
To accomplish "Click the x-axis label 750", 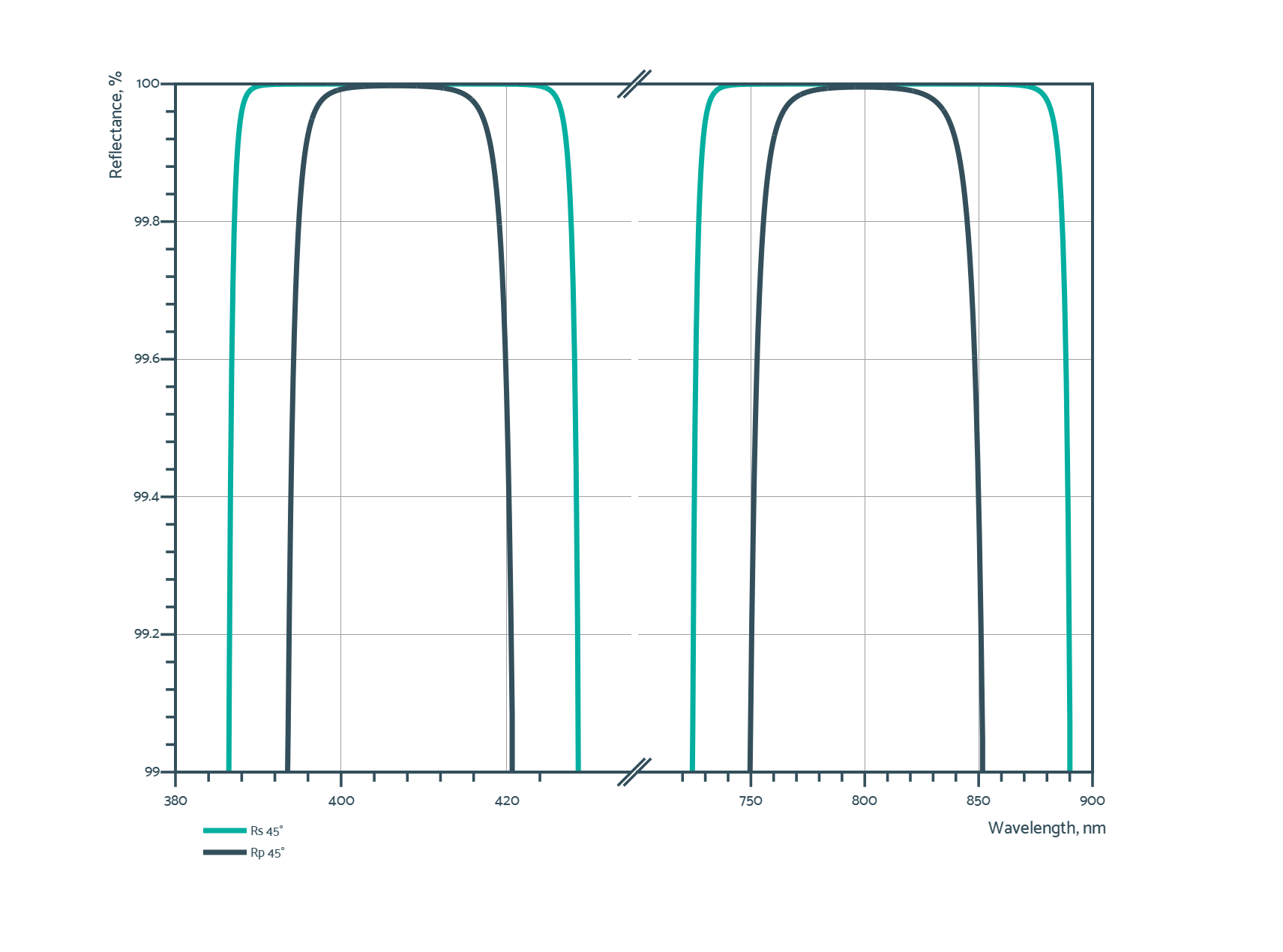I will pyautogui.click(x=751, y=801).
